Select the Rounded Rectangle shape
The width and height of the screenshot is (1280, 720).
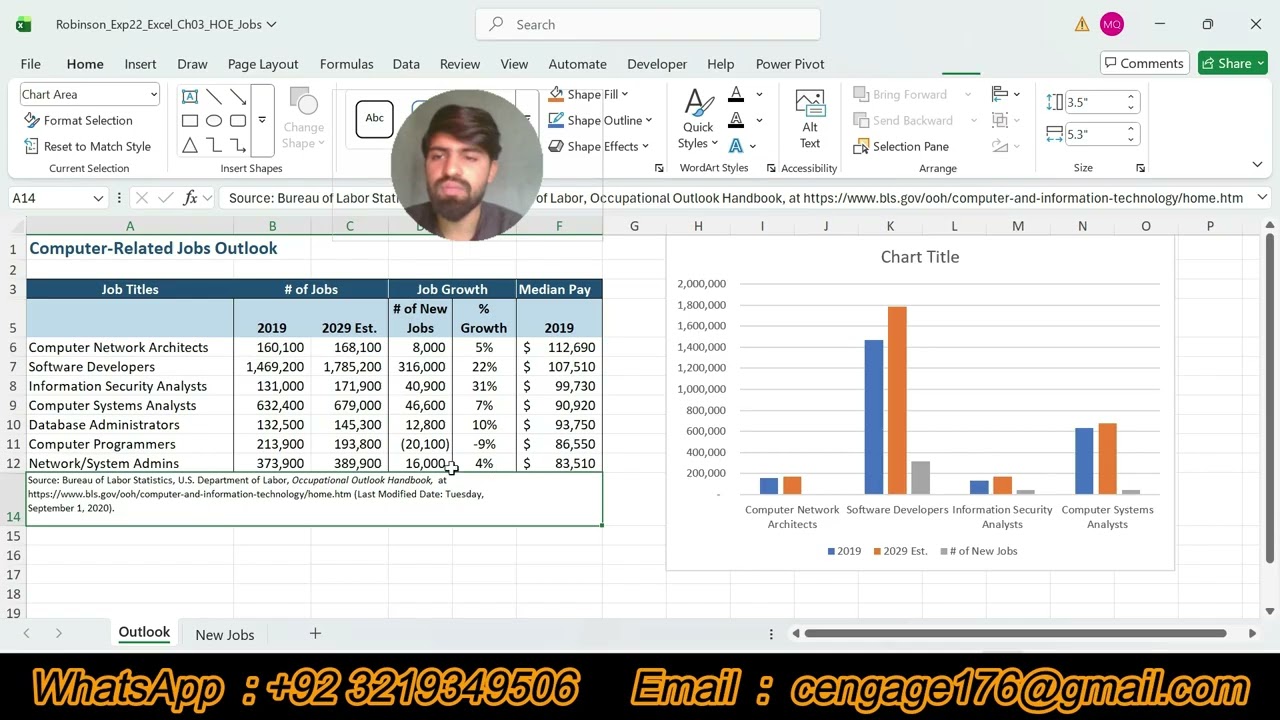[x=238, y=121]
